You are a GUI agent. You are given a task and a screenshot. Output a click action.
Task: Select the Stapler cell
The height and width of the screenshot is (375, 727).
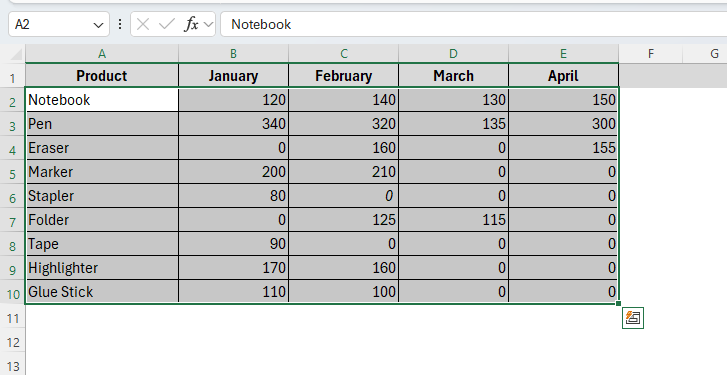click(102, 196)
